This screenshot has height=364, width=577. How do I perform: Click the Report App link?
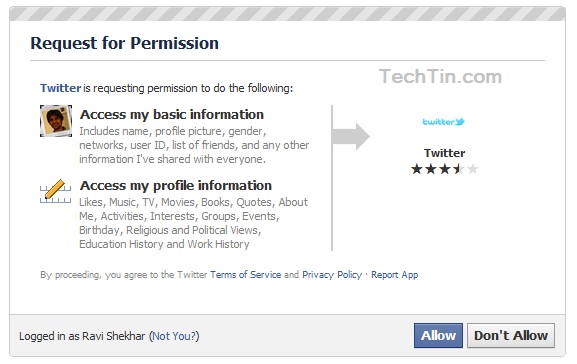(x=394, y=275)
